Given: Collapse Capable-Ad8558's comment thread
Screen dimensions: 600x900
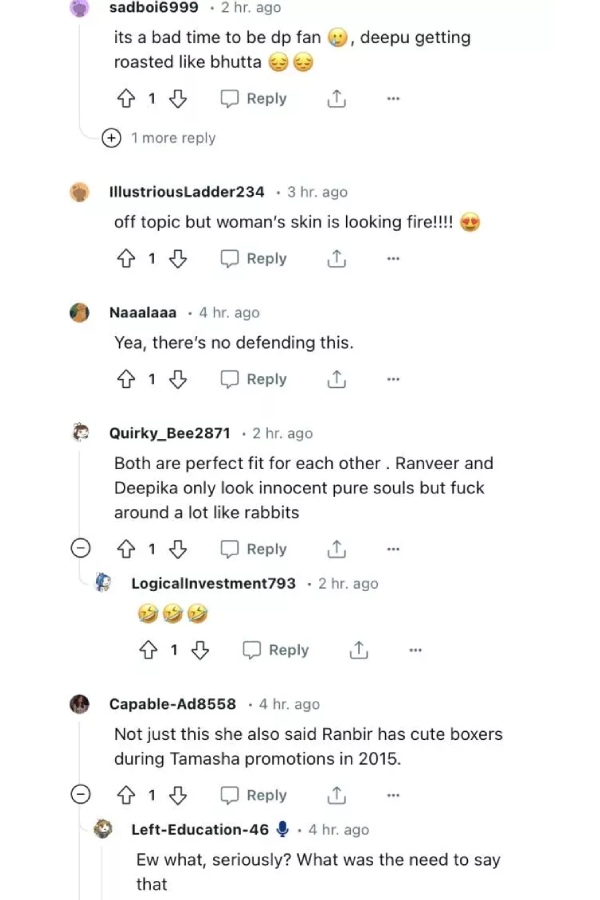Looking at the screenshot, I should (x=83, y=795).
